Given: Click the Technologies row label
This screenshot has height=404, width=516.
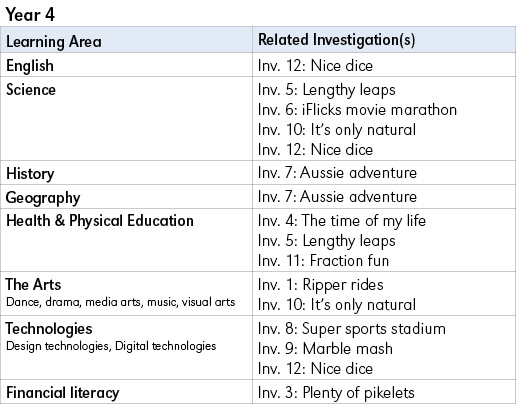Looking at the screenshot, I should point(49,329).
